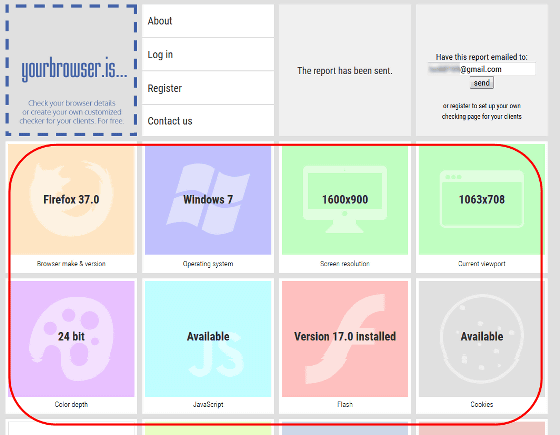Click the send button for the report
This screenshot has height=435, width=560.
(x=481, y=83)
